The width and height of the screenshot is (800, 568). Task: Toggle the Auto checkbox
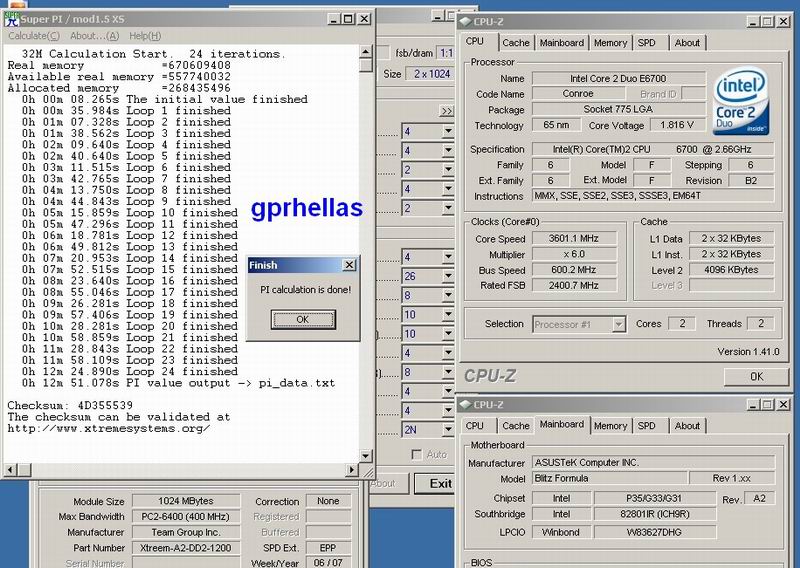point(417,454)
